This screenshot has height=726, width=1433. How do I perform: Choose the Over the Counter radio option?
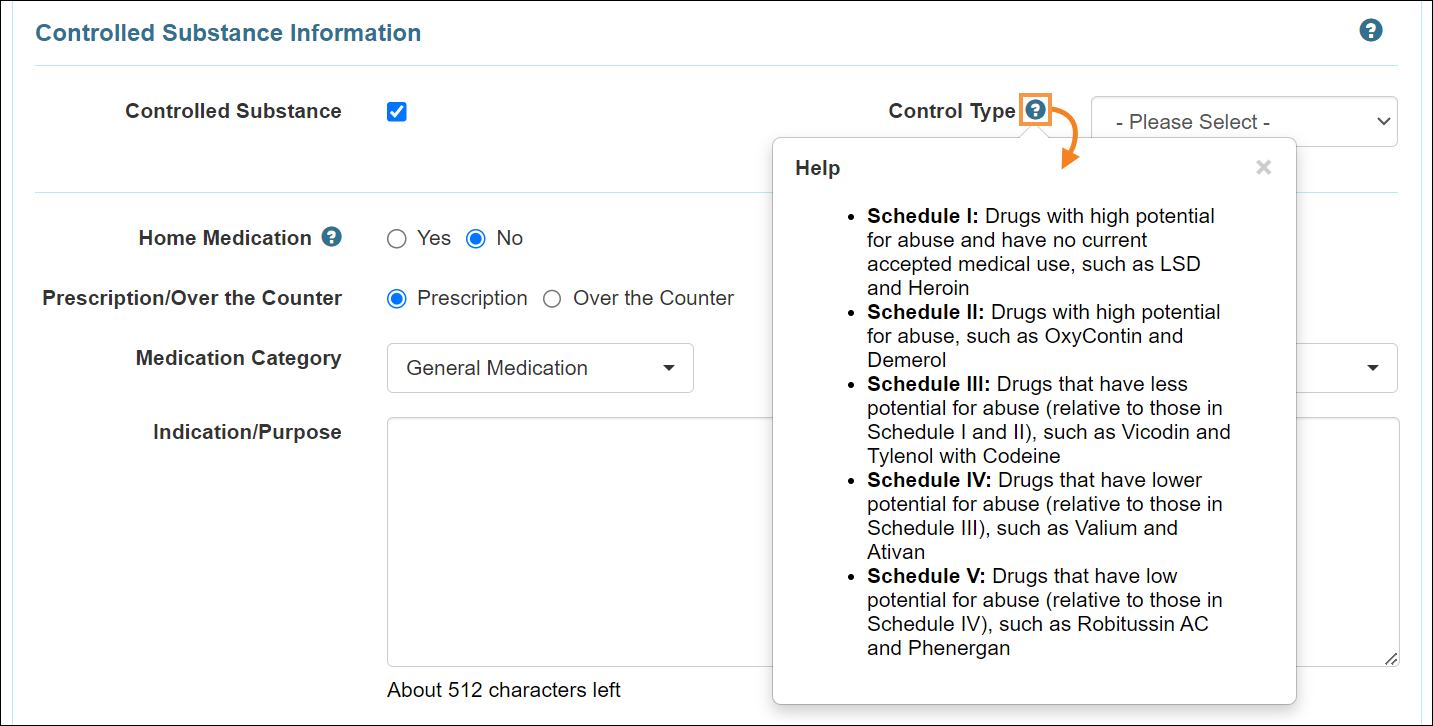552,299
